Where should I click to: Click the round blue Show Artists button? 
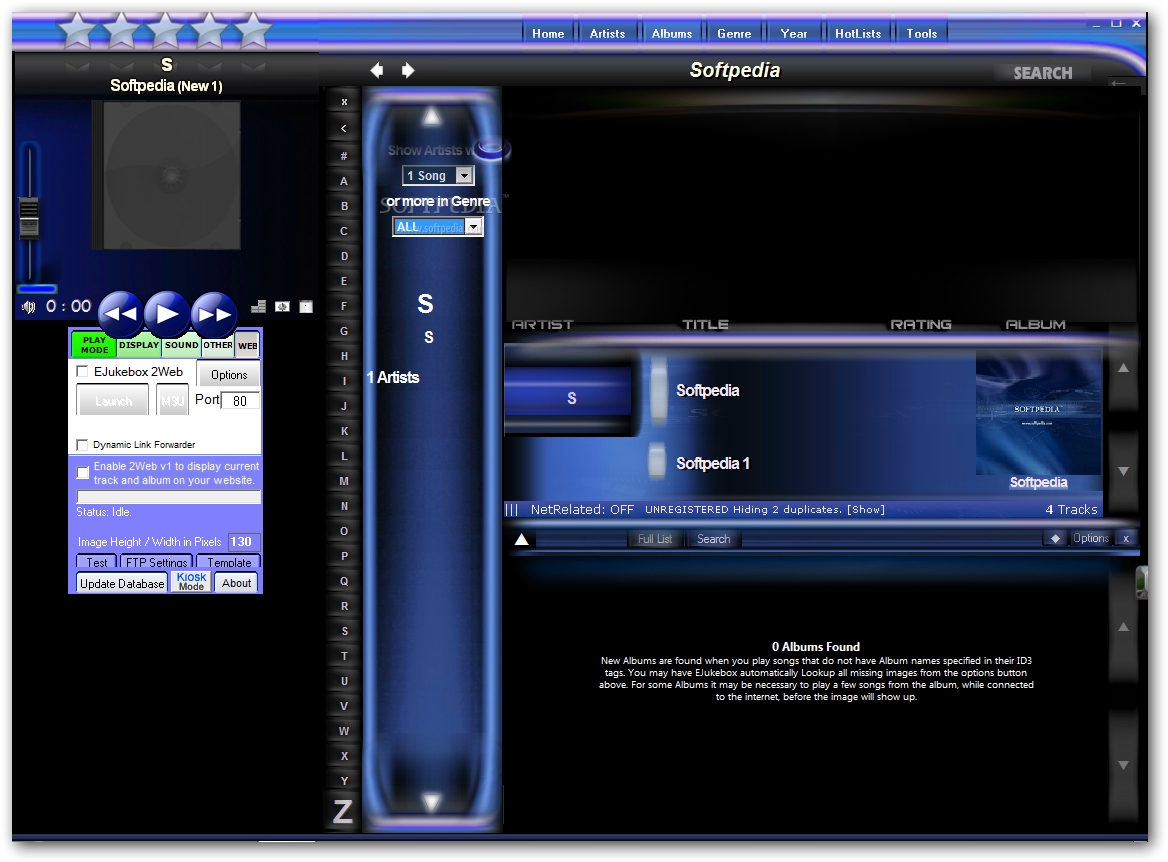tap(492, 150)
